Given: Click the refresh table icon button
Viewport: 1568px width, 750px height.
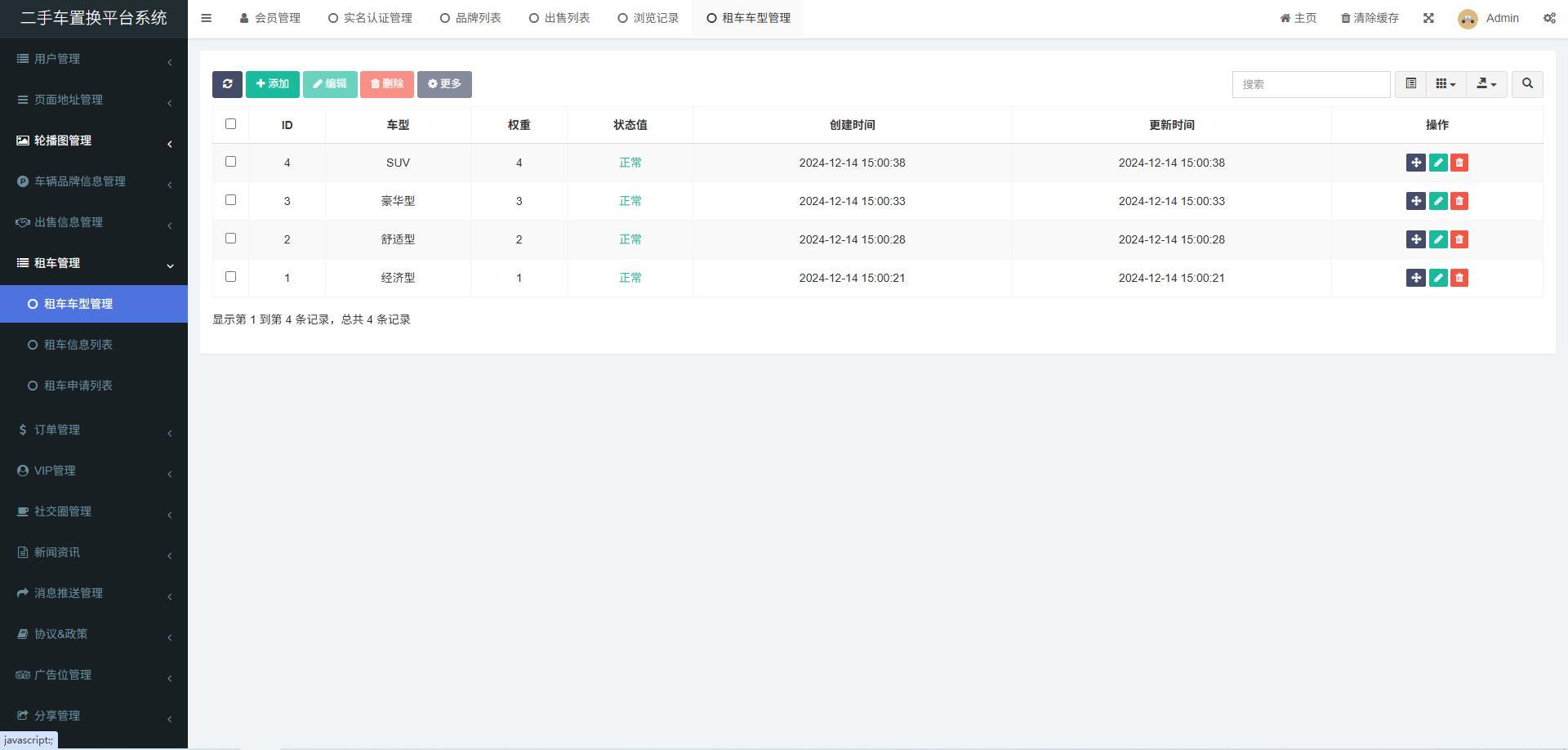Looking at the screenshot, I should tap(227, 84).
